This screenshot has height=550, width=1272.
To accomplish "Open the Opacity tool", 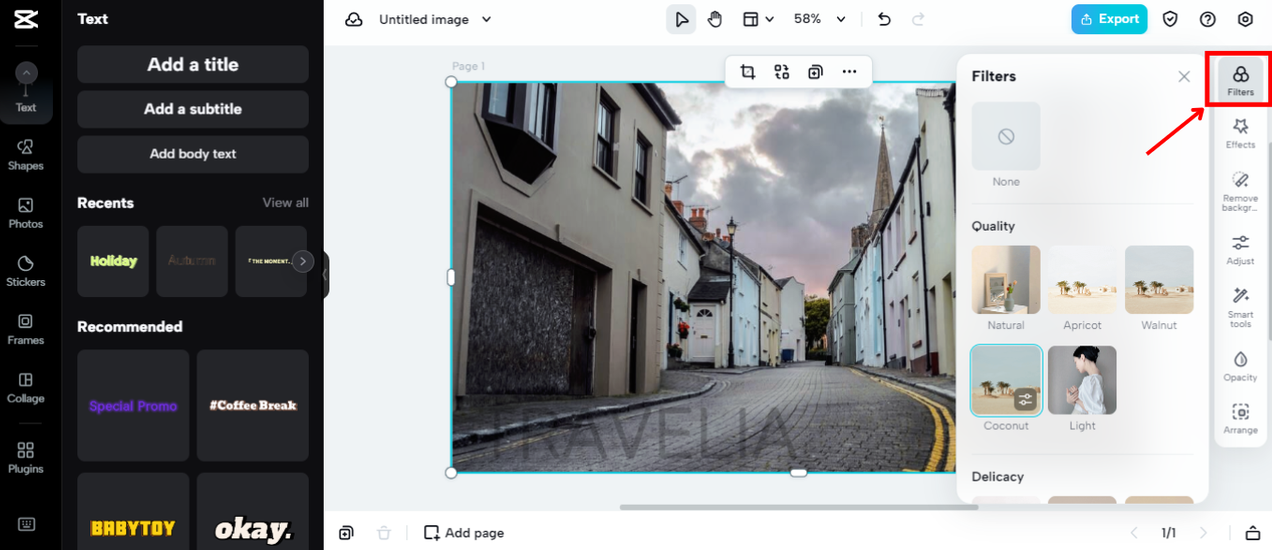I will click(1240, 366).
